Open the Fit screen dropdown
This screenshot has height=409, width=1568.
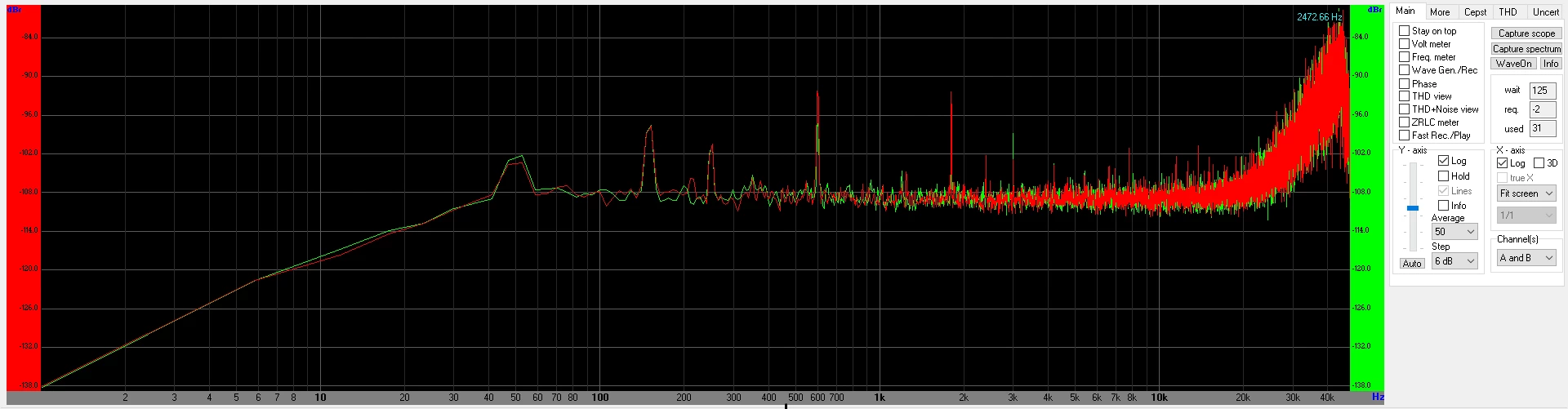point(1526,193)
